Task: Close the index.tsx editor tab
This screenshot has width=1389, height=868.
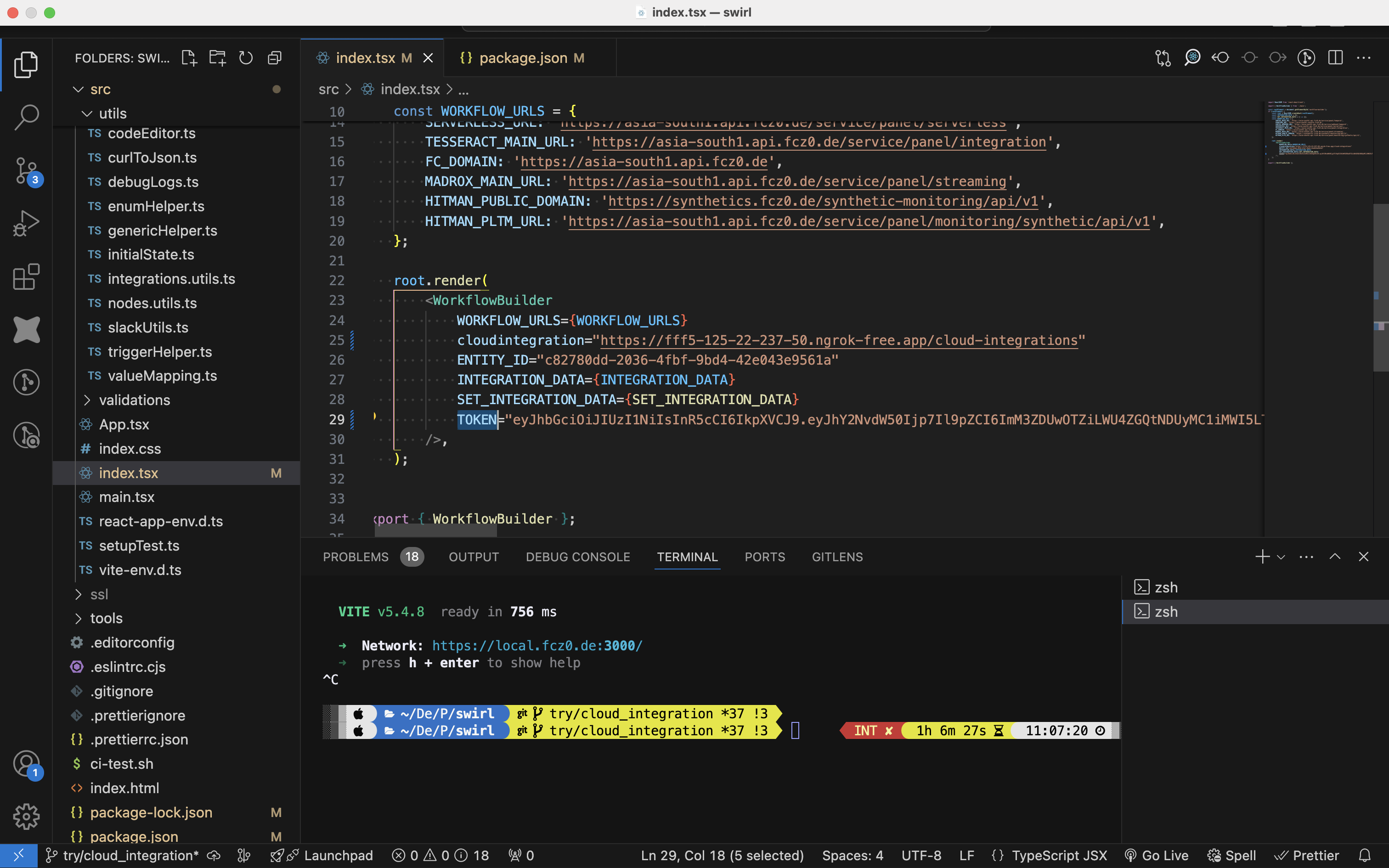Action: click(x=428, y=58)
